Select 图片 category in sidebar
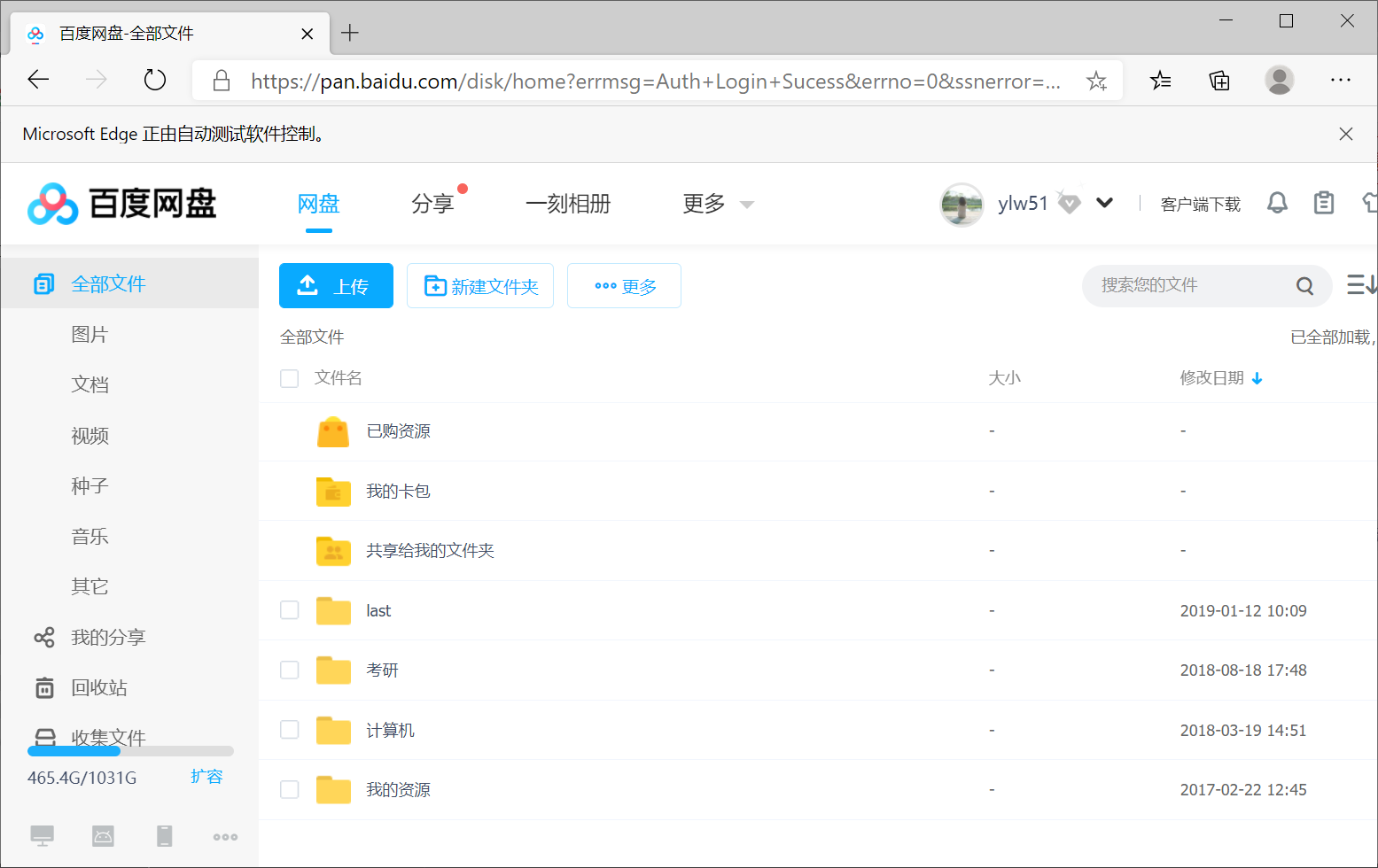 (x=90, y=334)
